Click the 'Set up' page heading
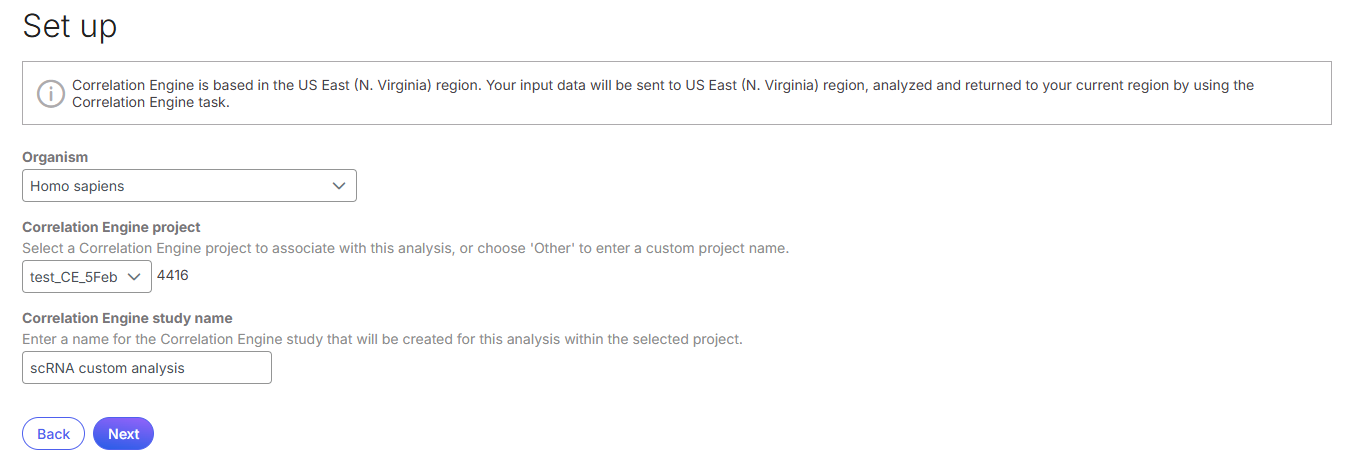 70,26
